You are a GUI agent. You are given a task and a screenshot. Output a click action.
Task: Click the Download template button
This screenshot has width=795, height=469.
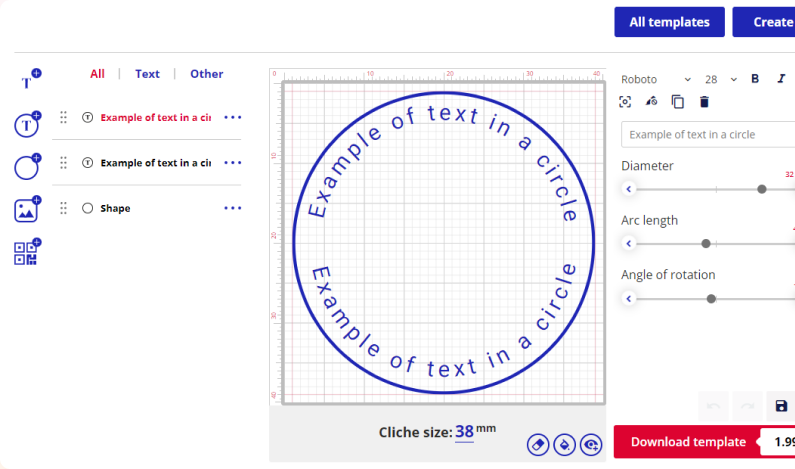point(688,442)
